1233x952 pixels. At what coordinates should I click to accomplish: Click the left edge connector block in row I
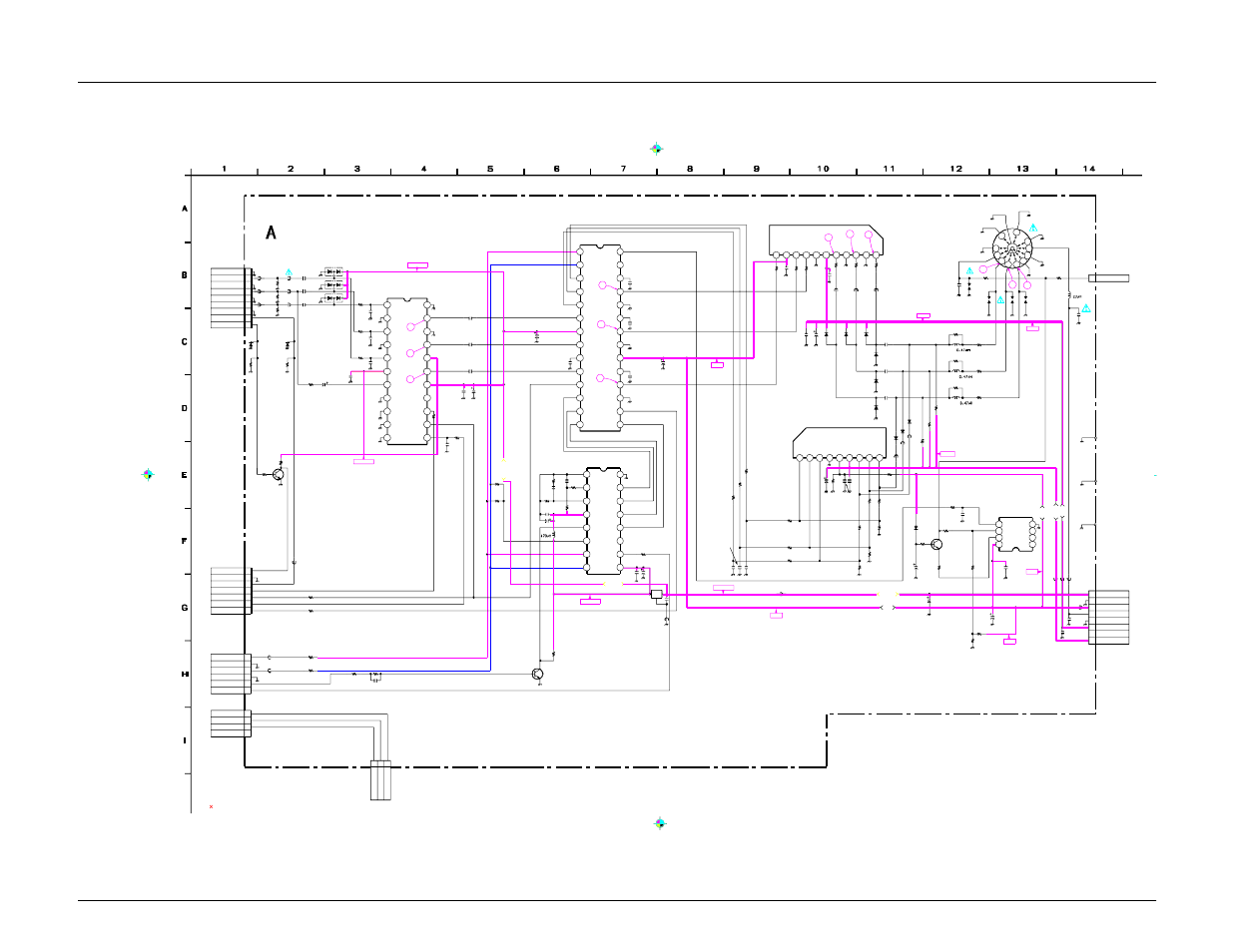click(x=231, y=723)
